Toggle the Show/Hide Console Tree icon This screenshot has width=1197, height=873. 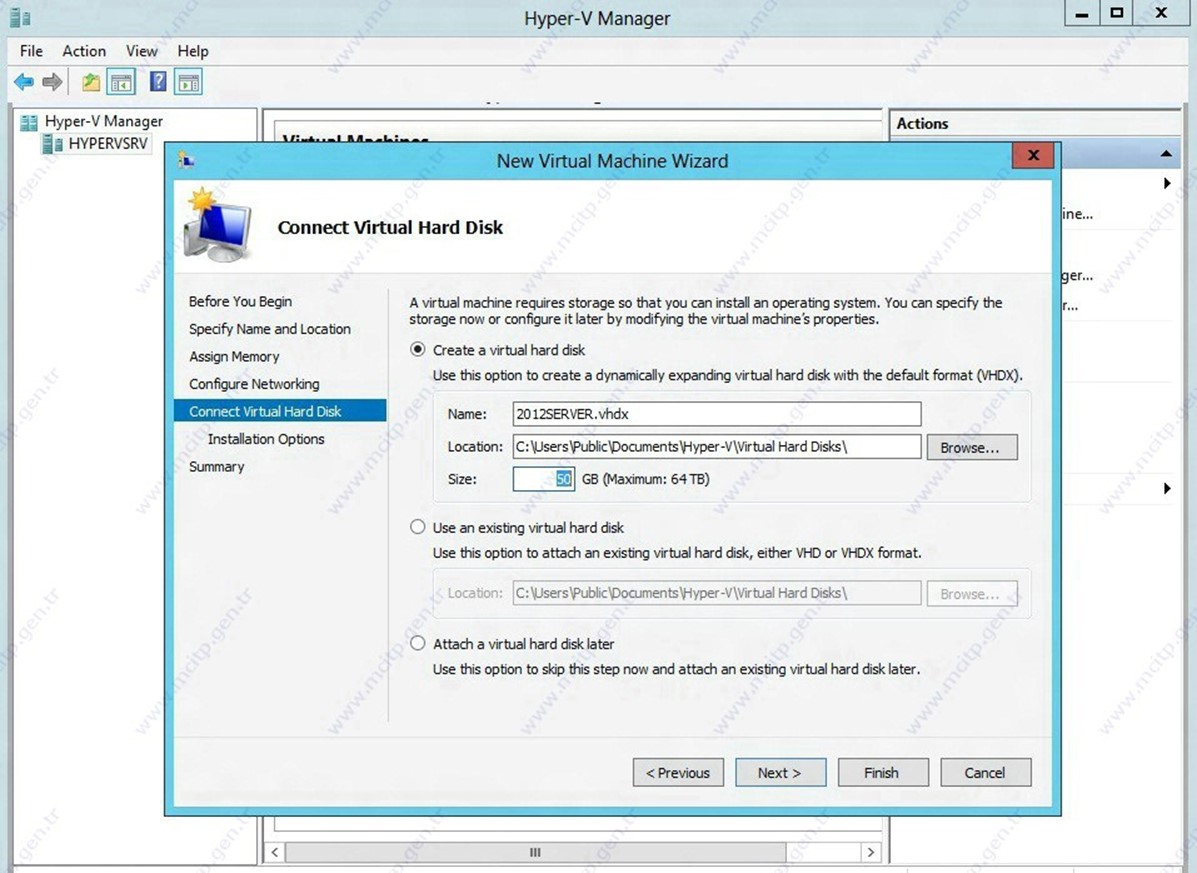121,82
